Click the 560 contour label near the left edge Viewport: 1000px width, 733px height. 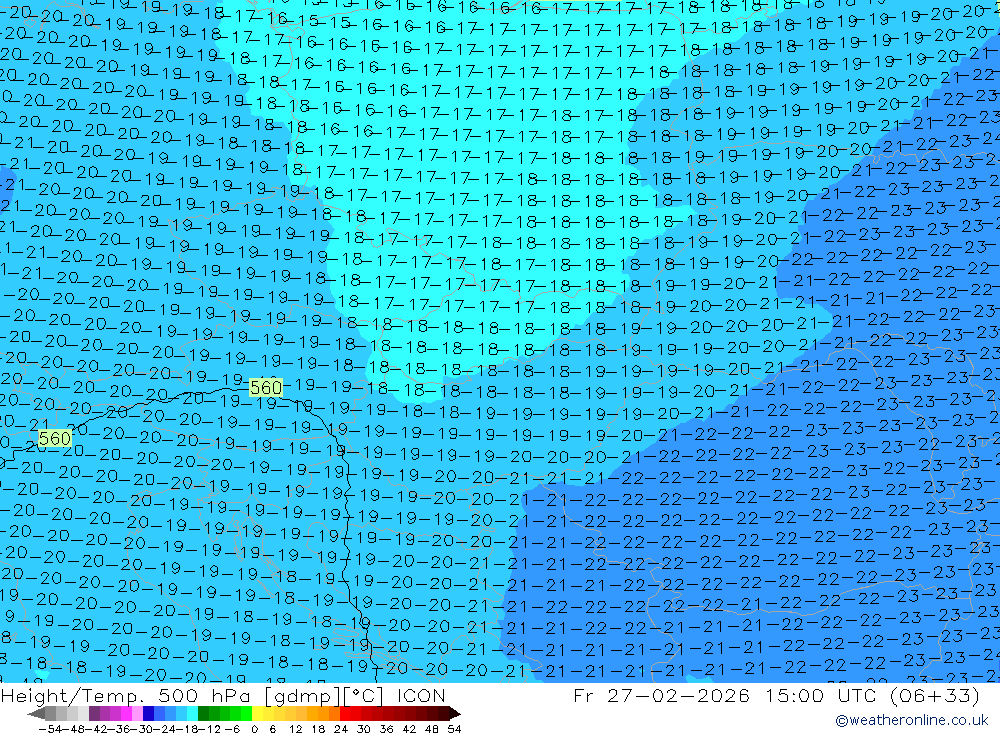coord(54,438)
